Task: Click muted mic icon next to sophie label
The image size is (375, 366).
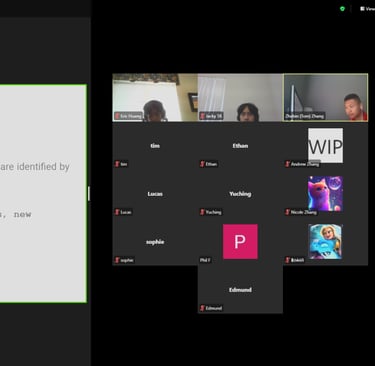Action: tap(117, 260)
